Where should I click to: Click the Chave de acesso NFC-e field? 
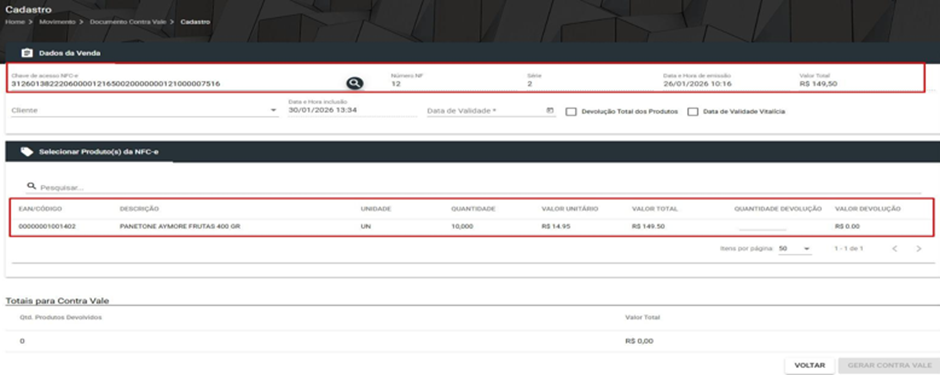(177, 80)
